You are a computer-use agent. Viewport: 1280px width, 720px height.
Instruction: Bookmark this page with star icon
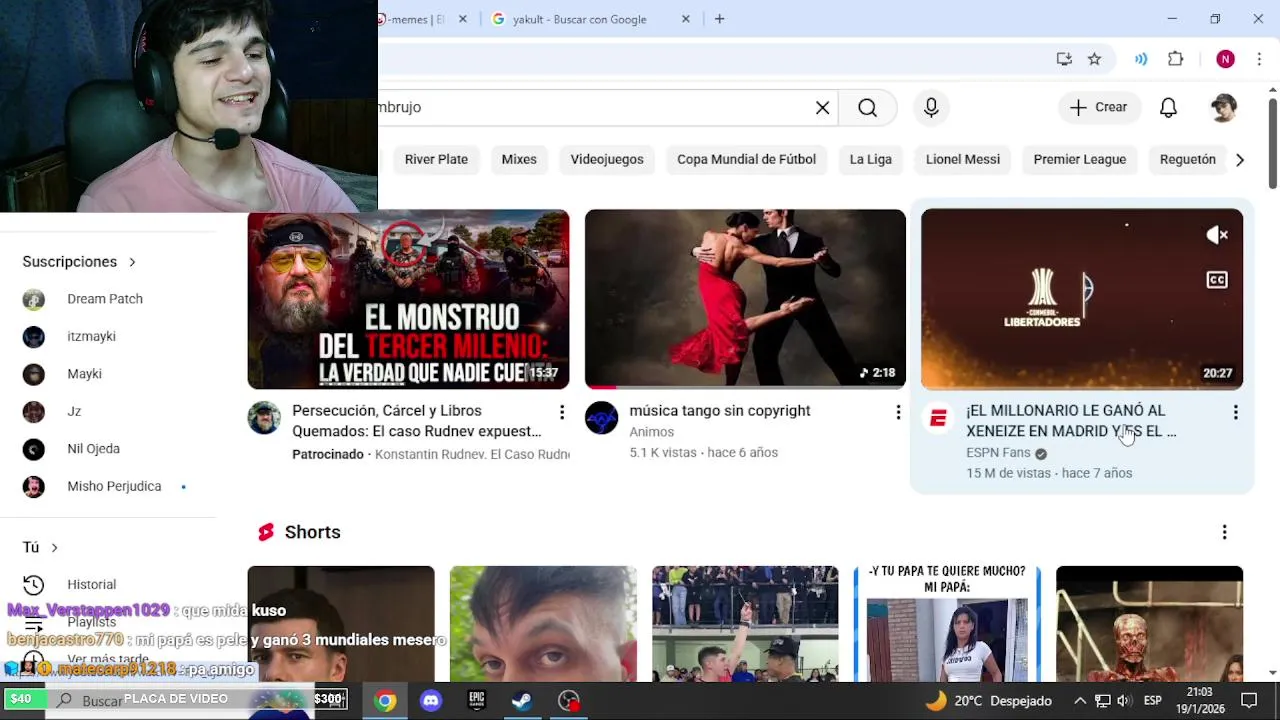tap(1094, 59)
